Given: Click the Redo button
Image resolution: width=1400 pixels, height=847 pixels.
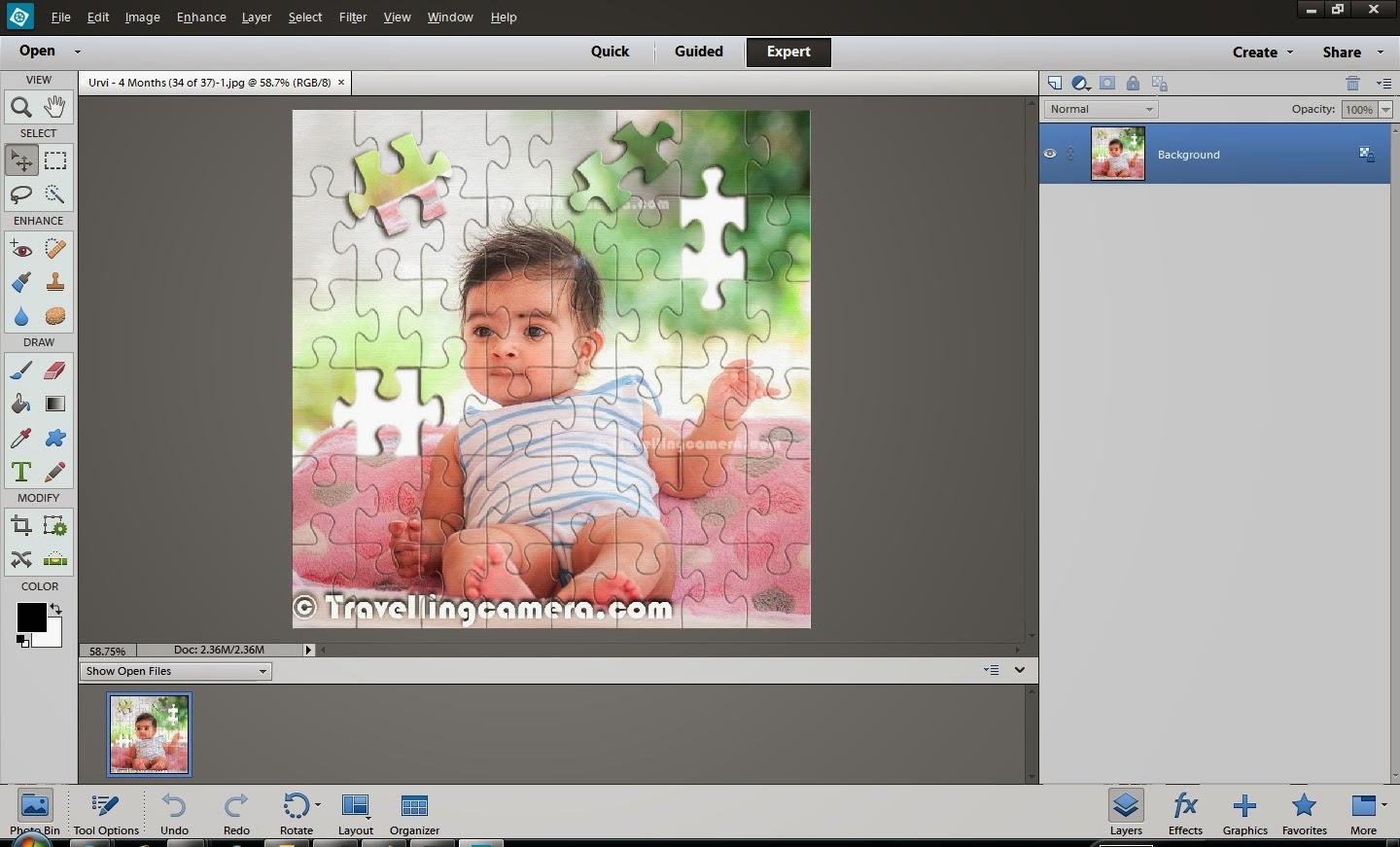Looking at the screenshot, I should tap(236, 813).
